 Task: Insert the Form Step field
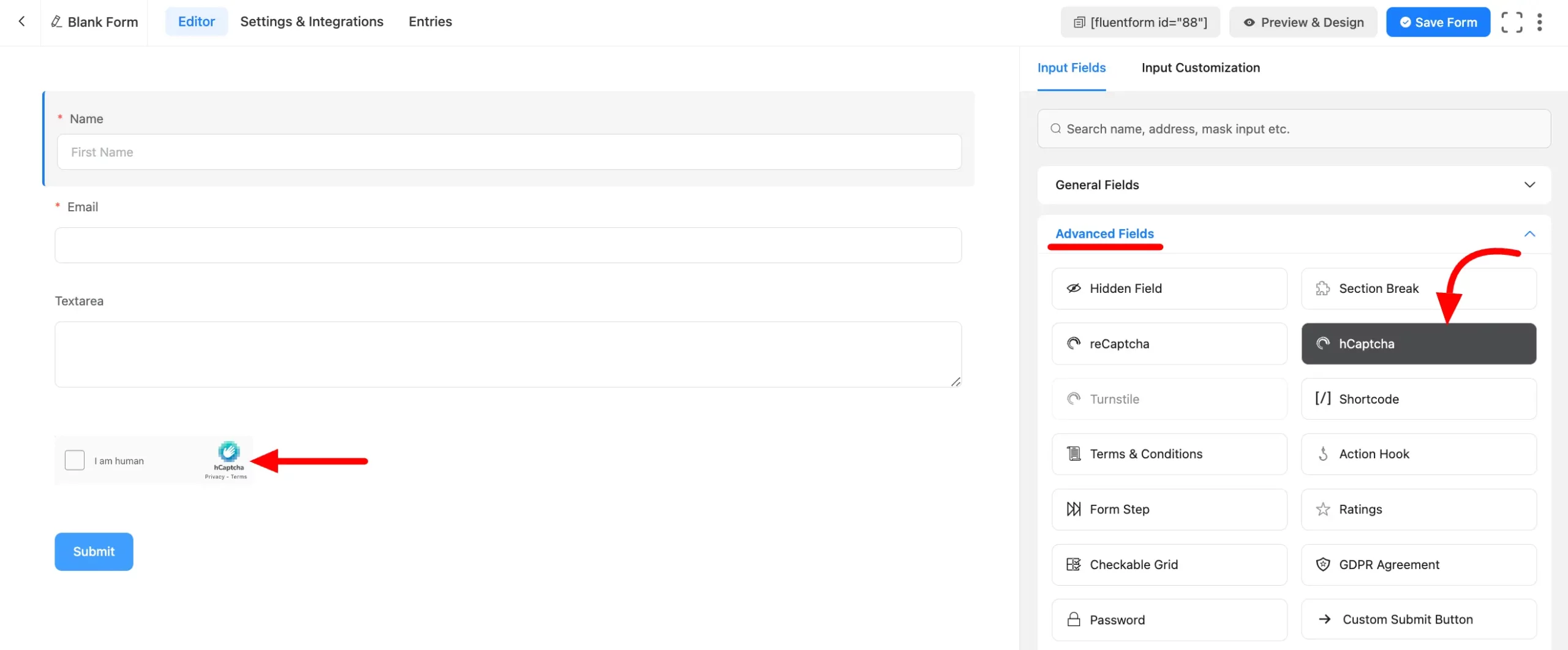tap(1169, 509)
